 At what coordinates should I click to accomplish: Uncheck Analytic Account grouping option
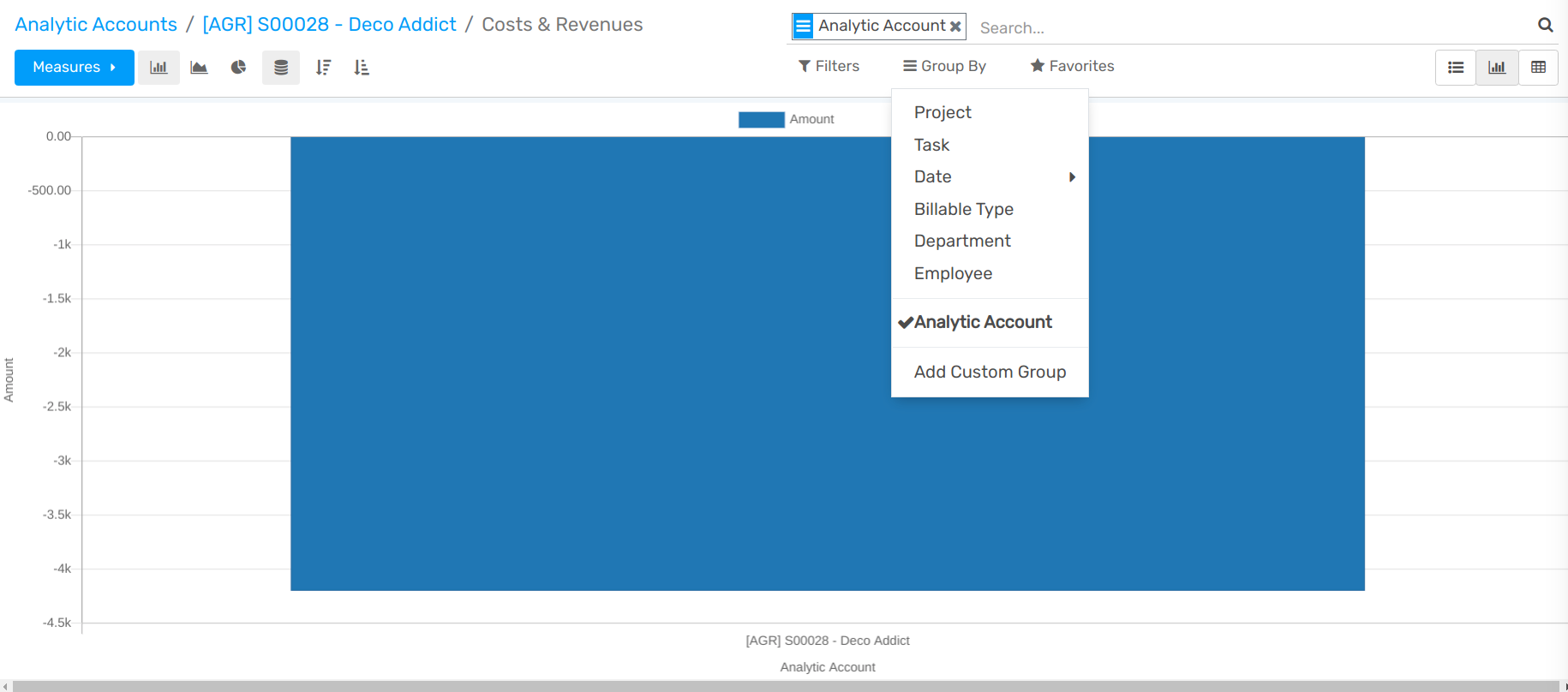(x=982, y=322)
